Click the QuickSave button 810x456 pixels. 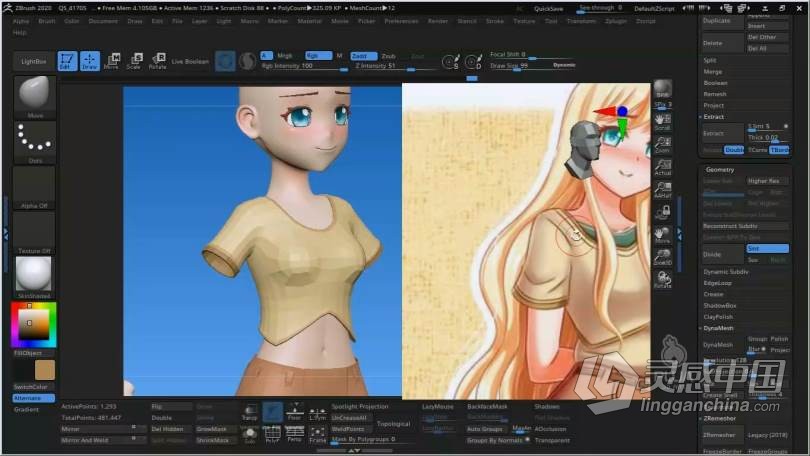549,9
